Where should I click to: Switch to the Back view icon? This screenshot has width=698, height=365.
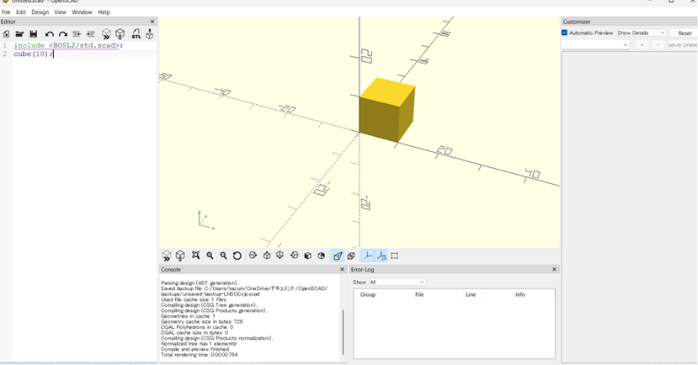tap(321, 256)
